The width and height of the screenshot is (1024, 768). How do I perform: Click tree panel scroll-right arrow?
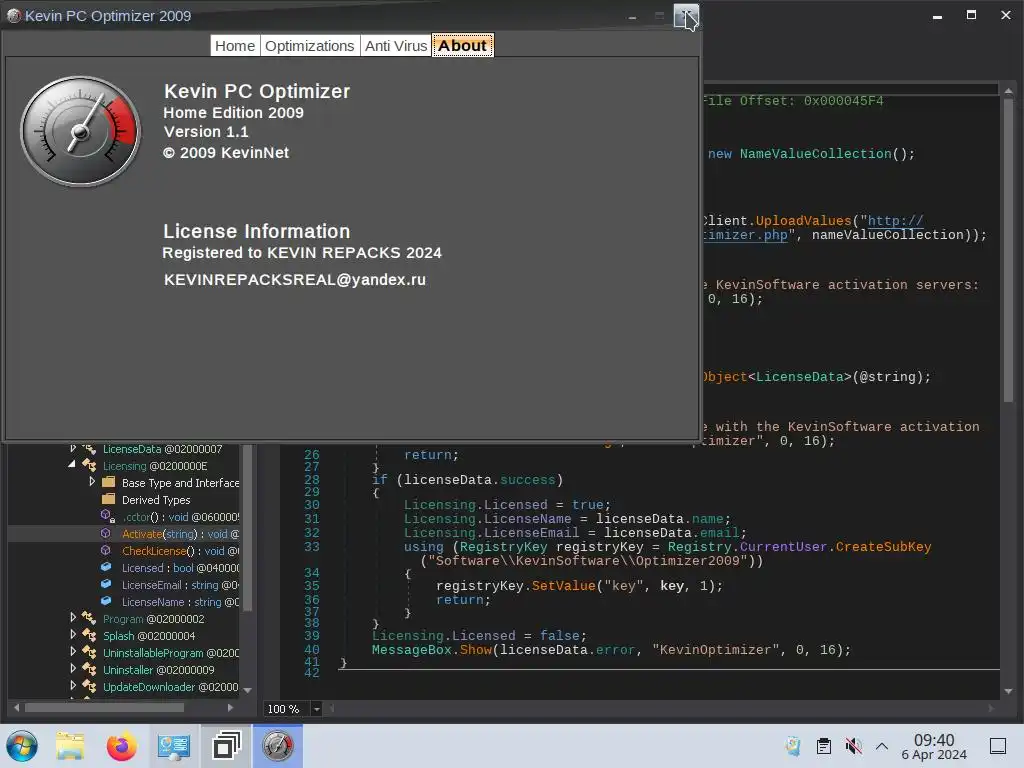(230, 707)
